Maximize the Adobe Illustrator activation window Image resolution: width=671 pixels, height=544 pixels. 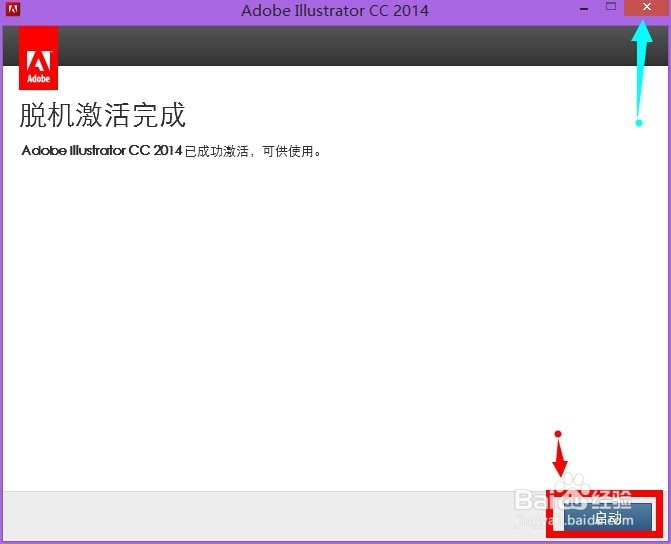pos(611,6)
